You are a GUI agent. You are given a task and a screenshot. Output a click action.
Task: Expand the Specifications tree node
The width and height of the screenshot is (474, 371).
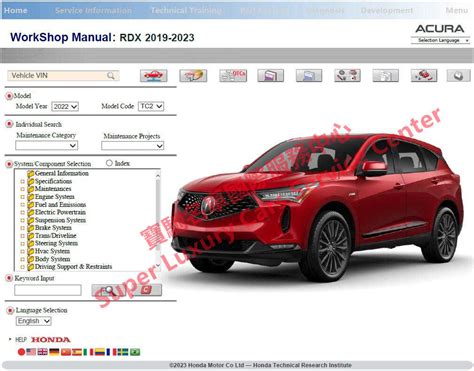click(22, 182)
